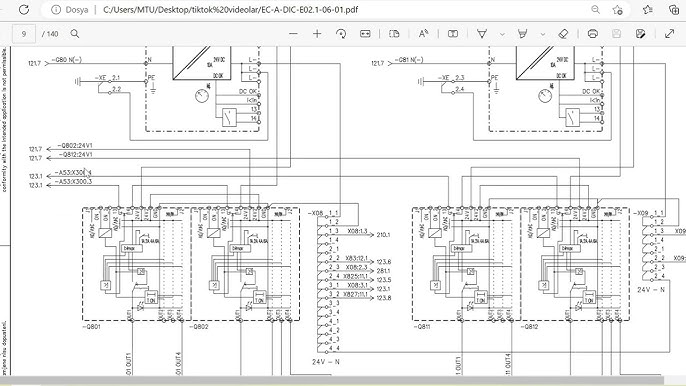Start Read aloud for the document
Image resolution: width=686 pixels, height=386 pixels.
click(424, 34)
